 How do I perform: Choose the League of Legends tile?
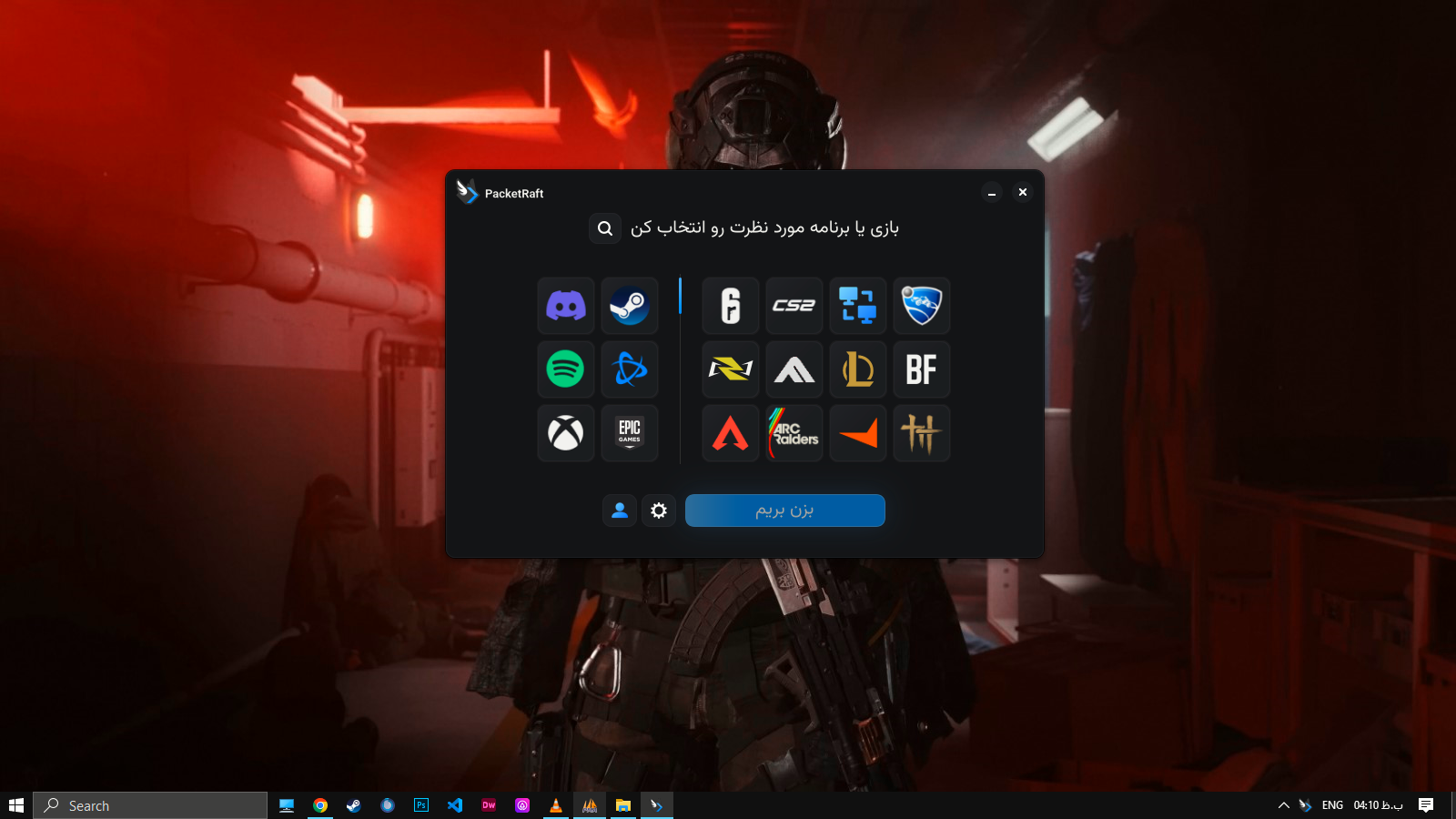tap(858, 369)
